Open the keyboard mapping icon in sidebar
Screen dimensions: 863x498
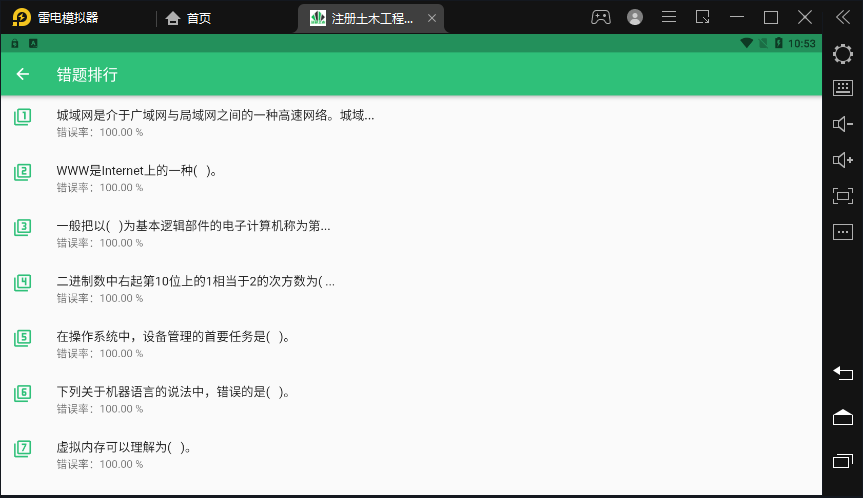tap(842, 88)
